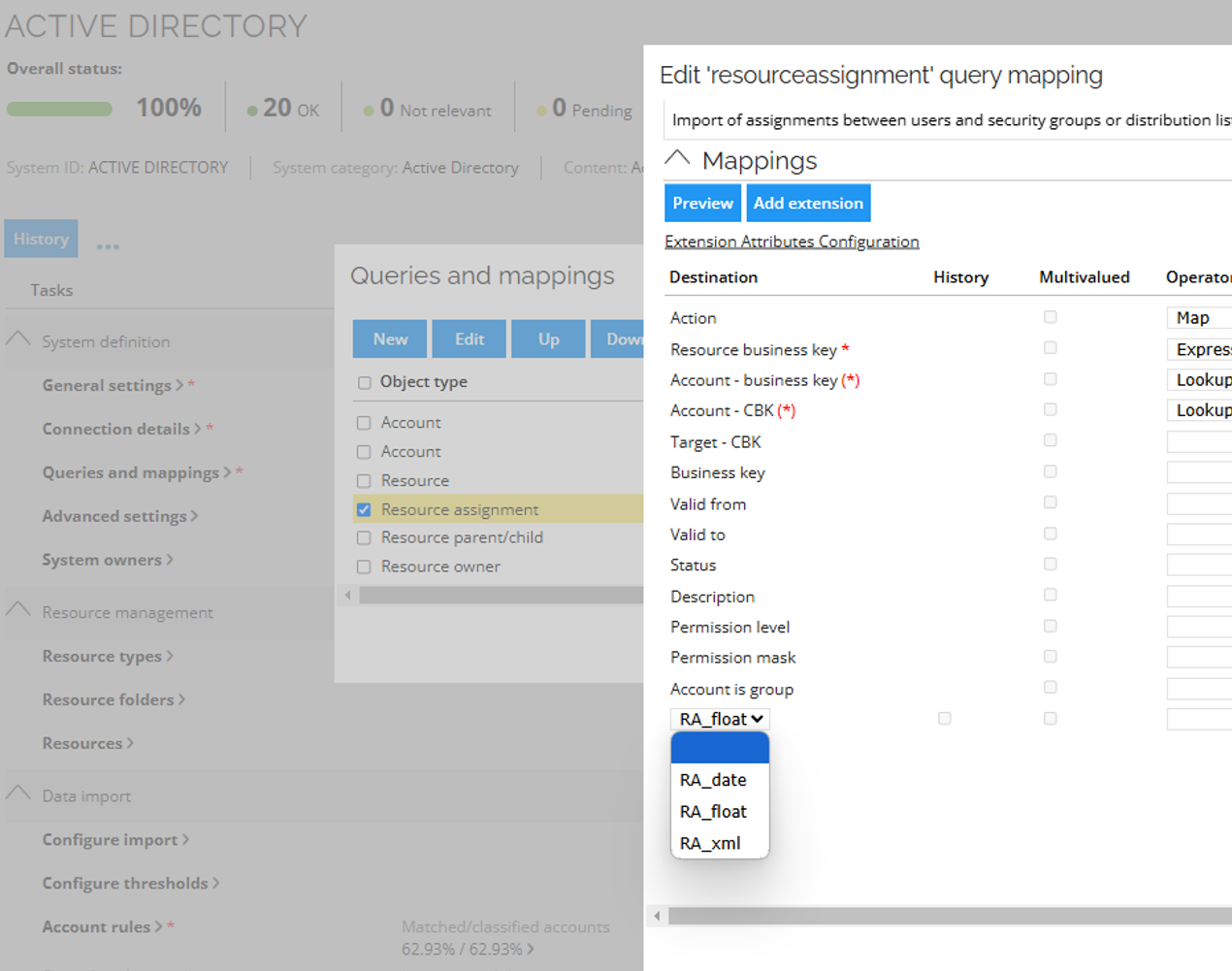Click the History column header

point(960,277)
